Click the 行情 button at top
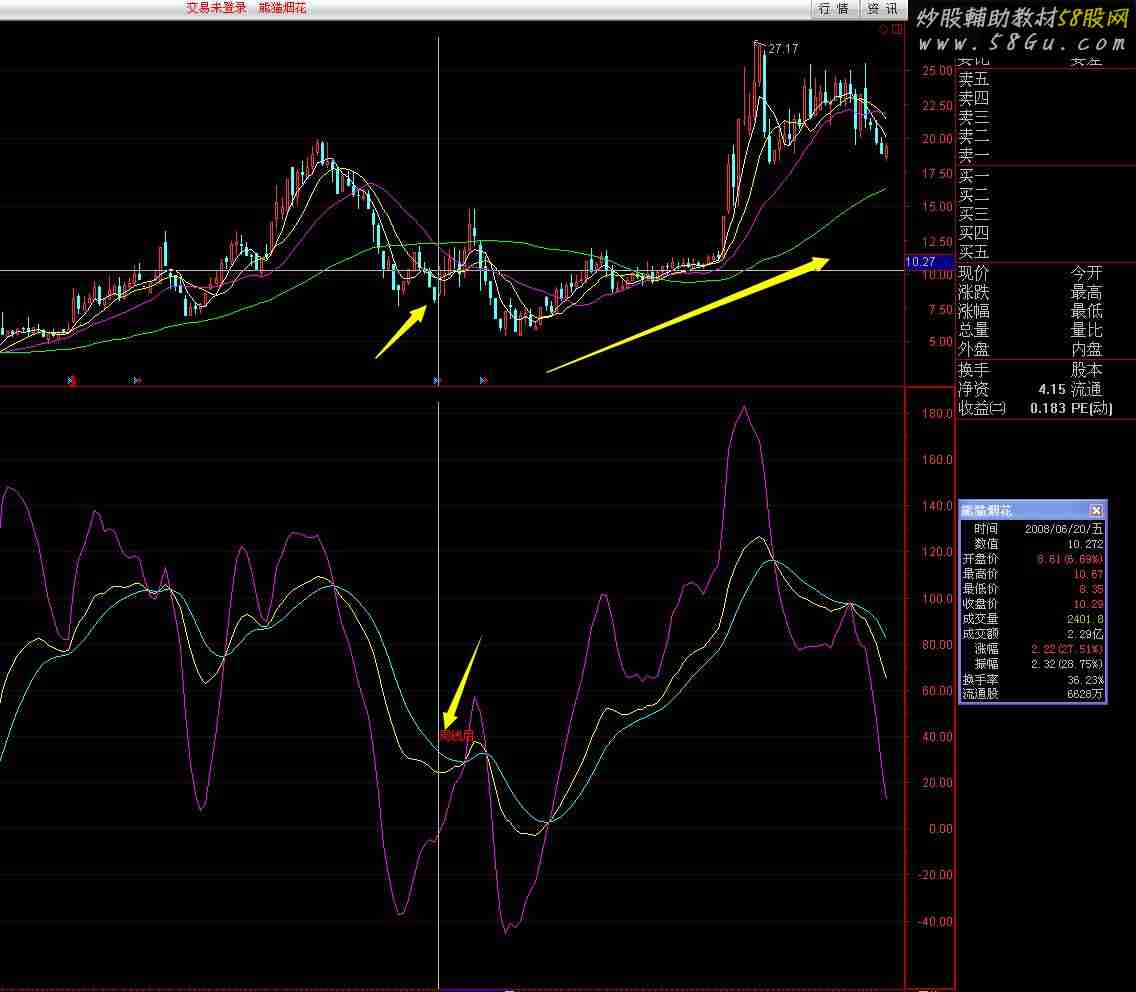The image size is (1136, 992). point(833,9)
